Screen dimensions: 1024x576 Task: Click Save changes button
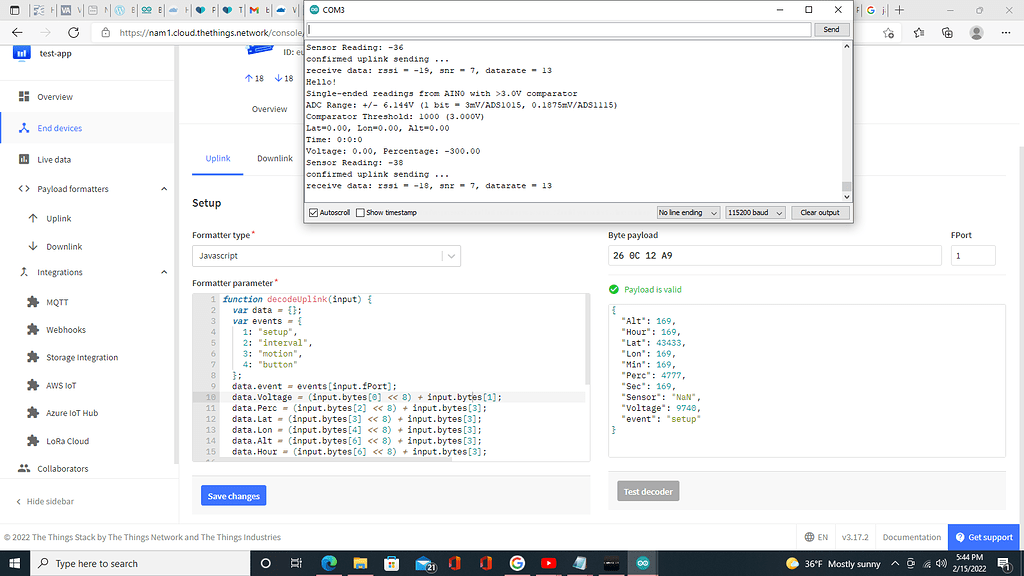[233, 496]
